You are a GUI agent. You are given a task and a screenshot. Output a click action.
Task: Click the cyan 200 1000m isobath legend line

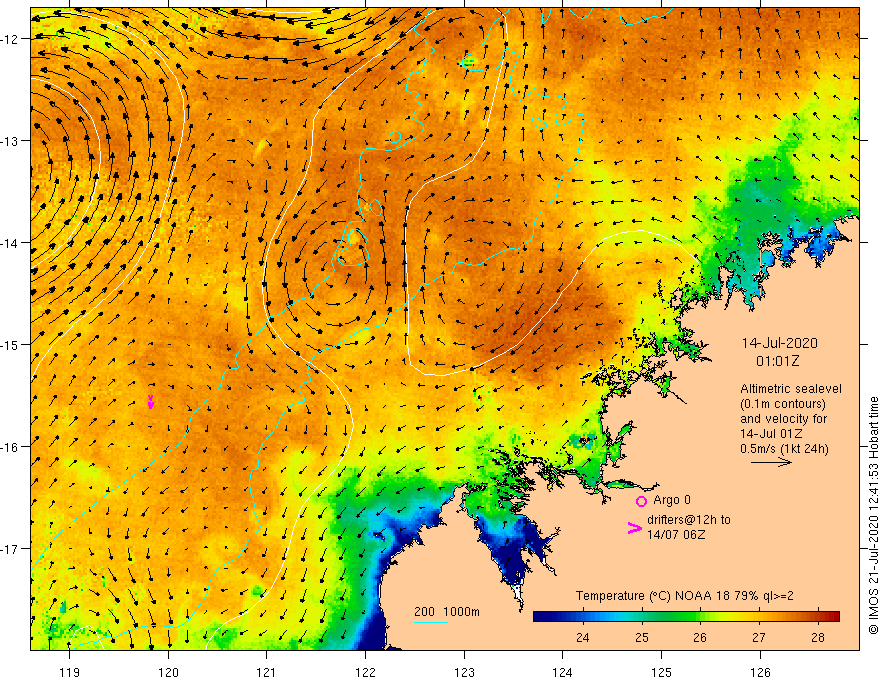[430, 622]
